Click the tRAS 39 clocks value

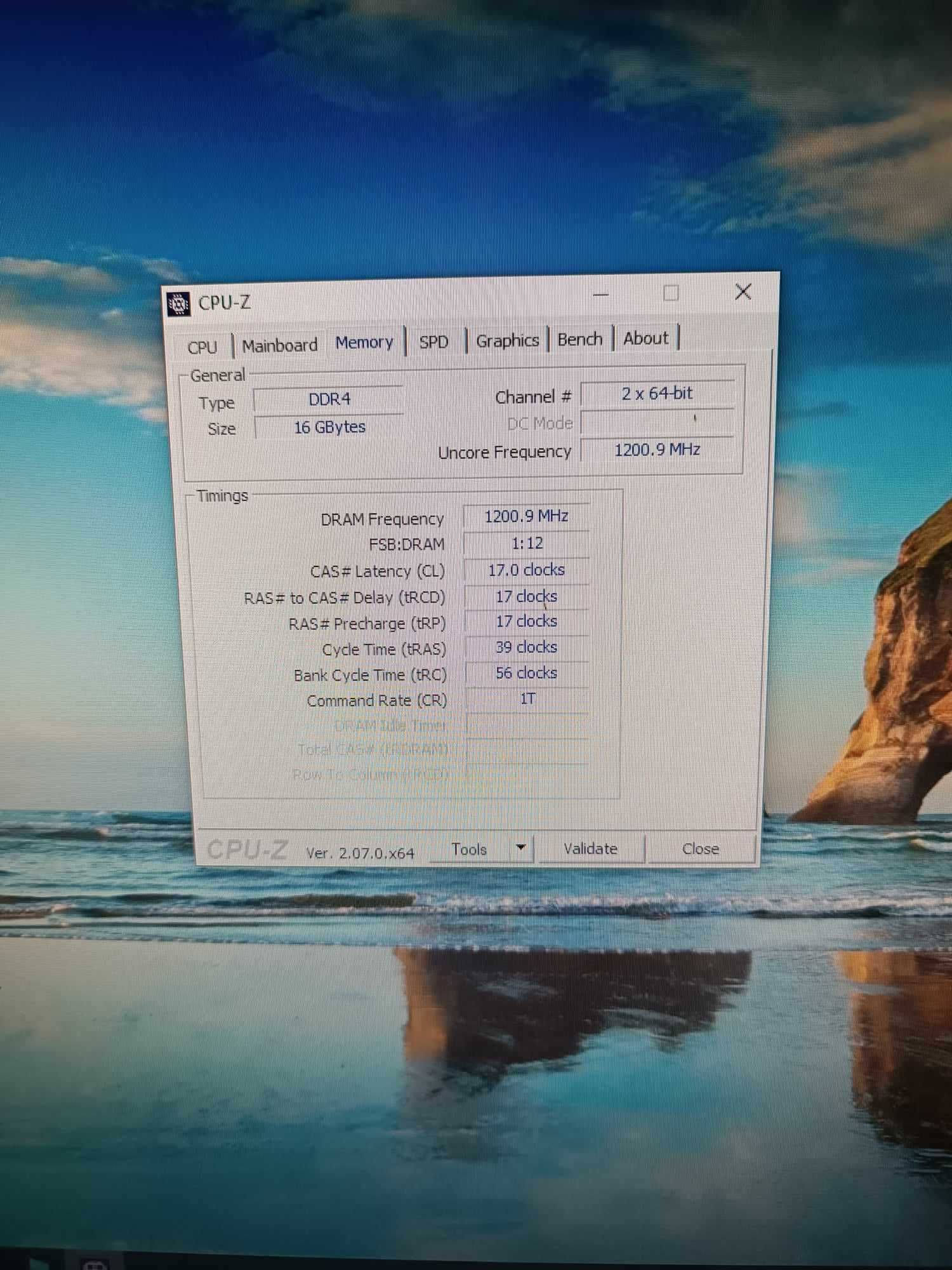pyautogui.click(x=527, y=648)
